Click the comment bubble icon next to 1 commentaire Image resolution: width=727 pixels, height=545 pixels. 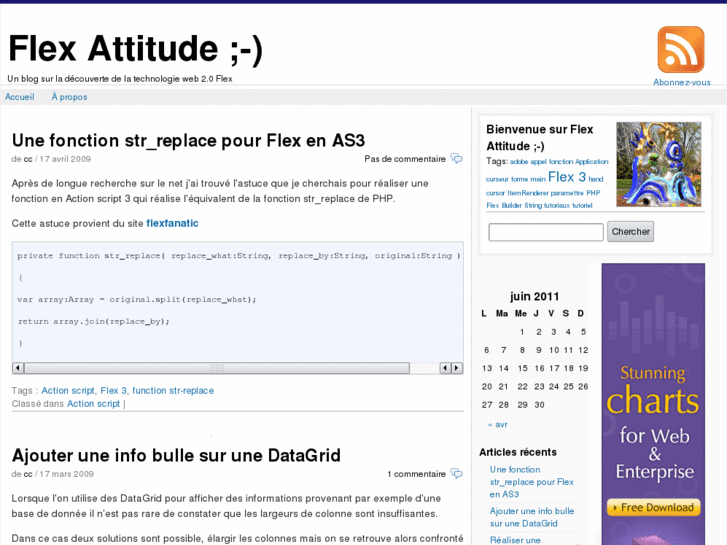pyautogui.click(x=457, y=474)
